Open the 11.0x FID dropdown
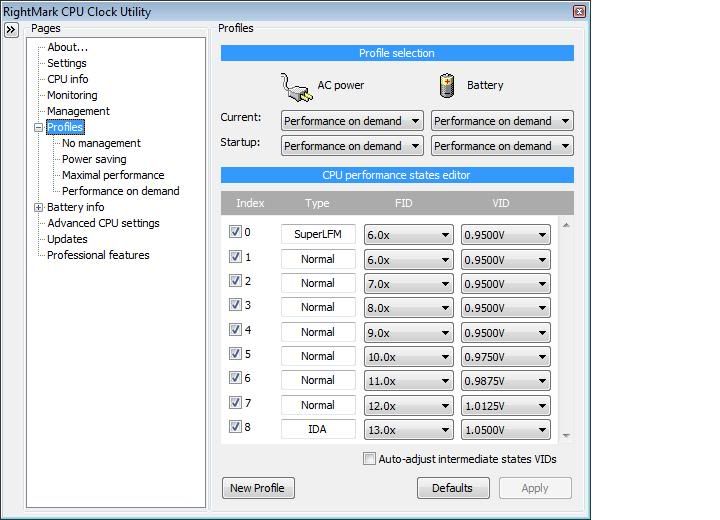 (x=408, y=381)
